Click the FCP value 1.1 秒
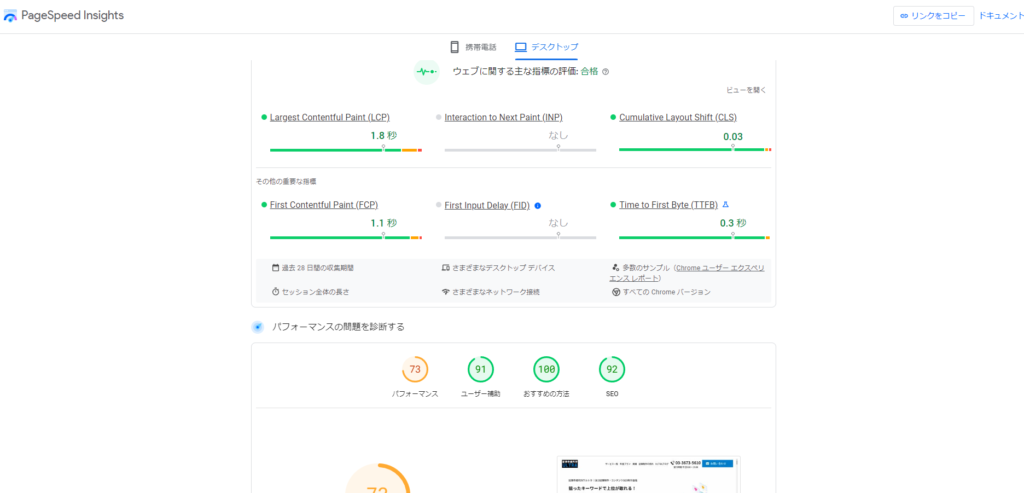The height and width of the screenshot is (493, 1024). (383, 223)
